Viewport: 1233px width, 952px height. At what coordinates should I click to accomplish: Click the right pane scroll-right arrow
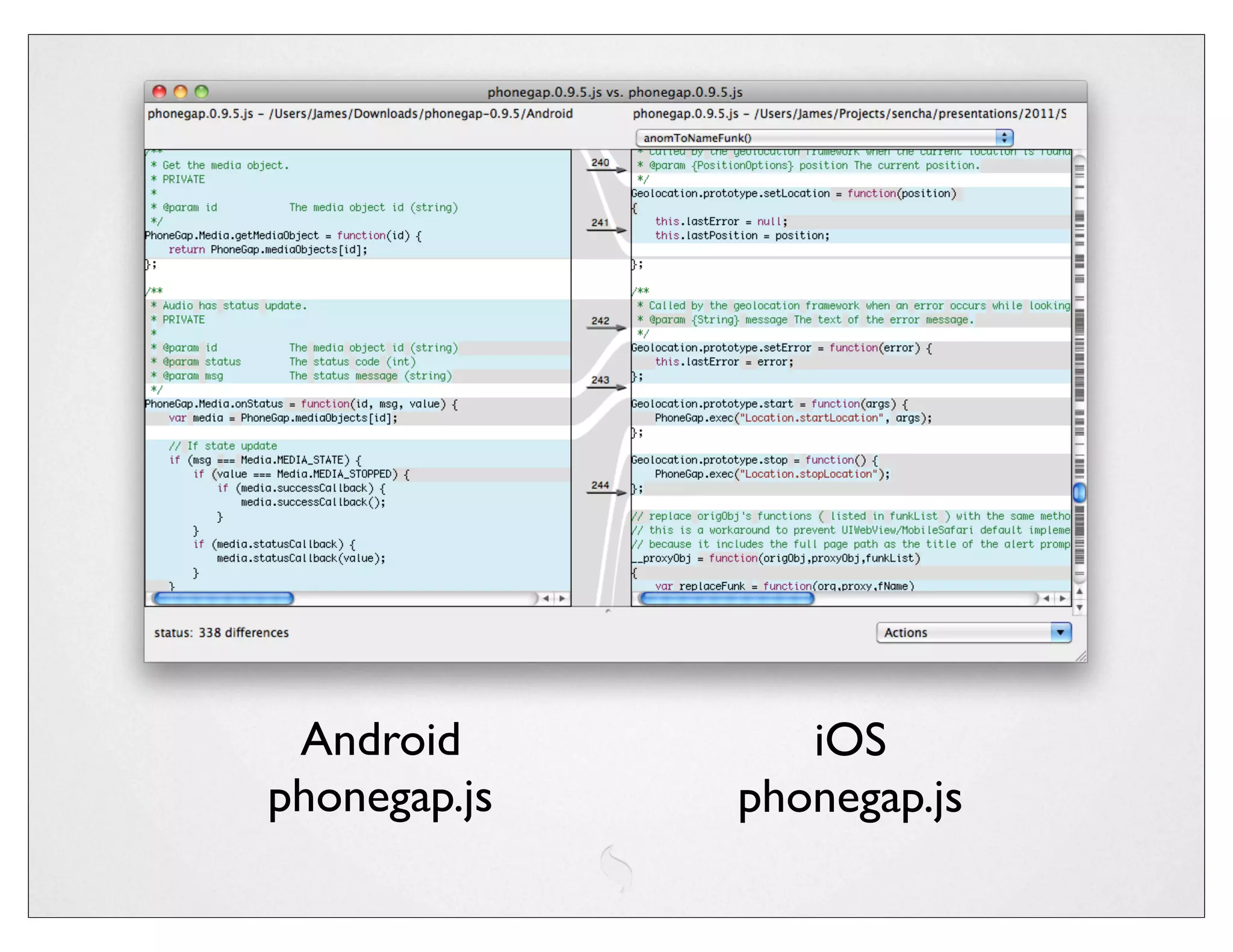point(1062,598)
